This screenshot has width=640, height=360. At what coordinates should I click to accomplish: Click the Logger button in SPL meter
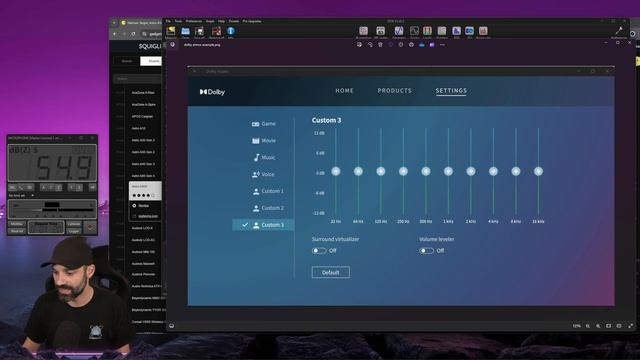(x=74, y=231)
